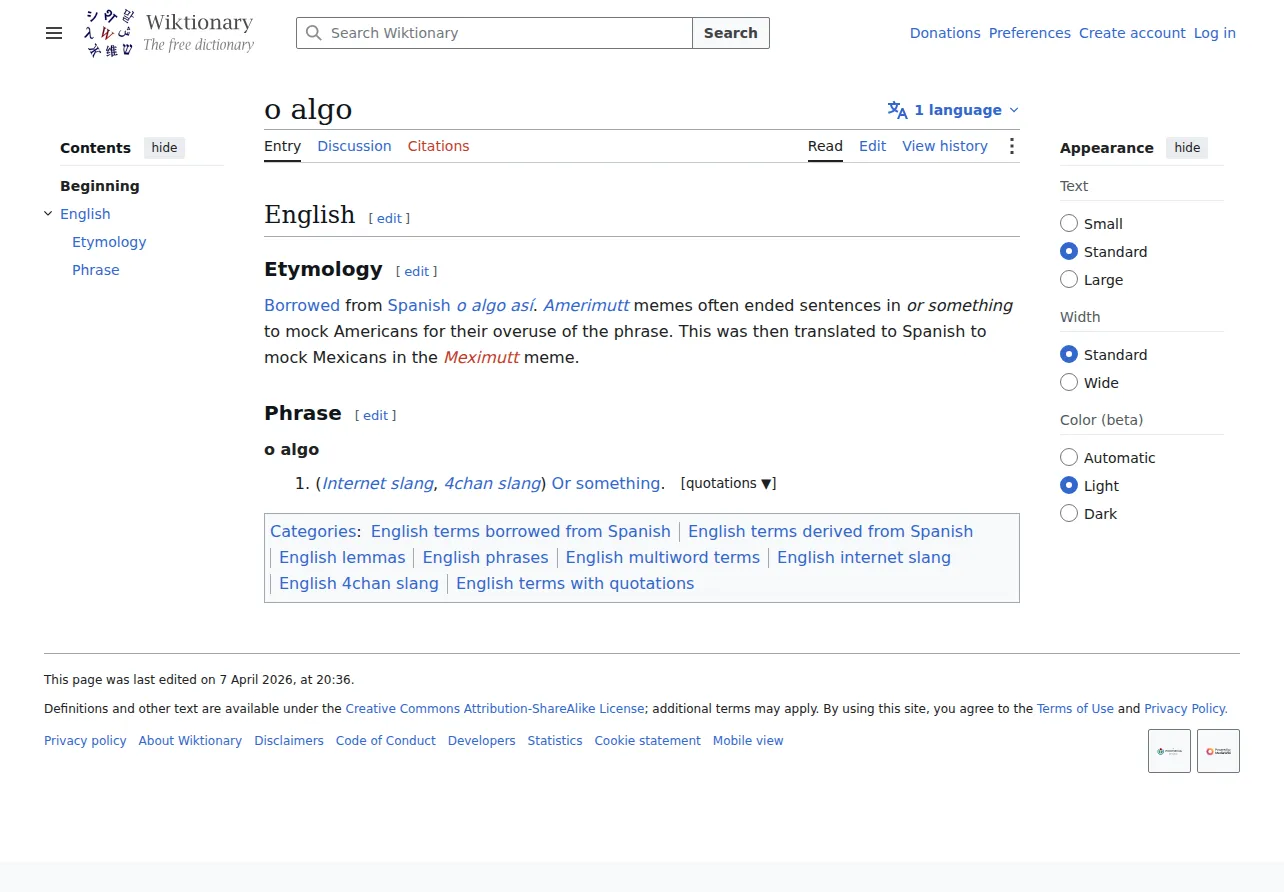Click edit next to Etymology heading
The height and width of the screenshot is (892, 1284).
[x=416, y=271]
